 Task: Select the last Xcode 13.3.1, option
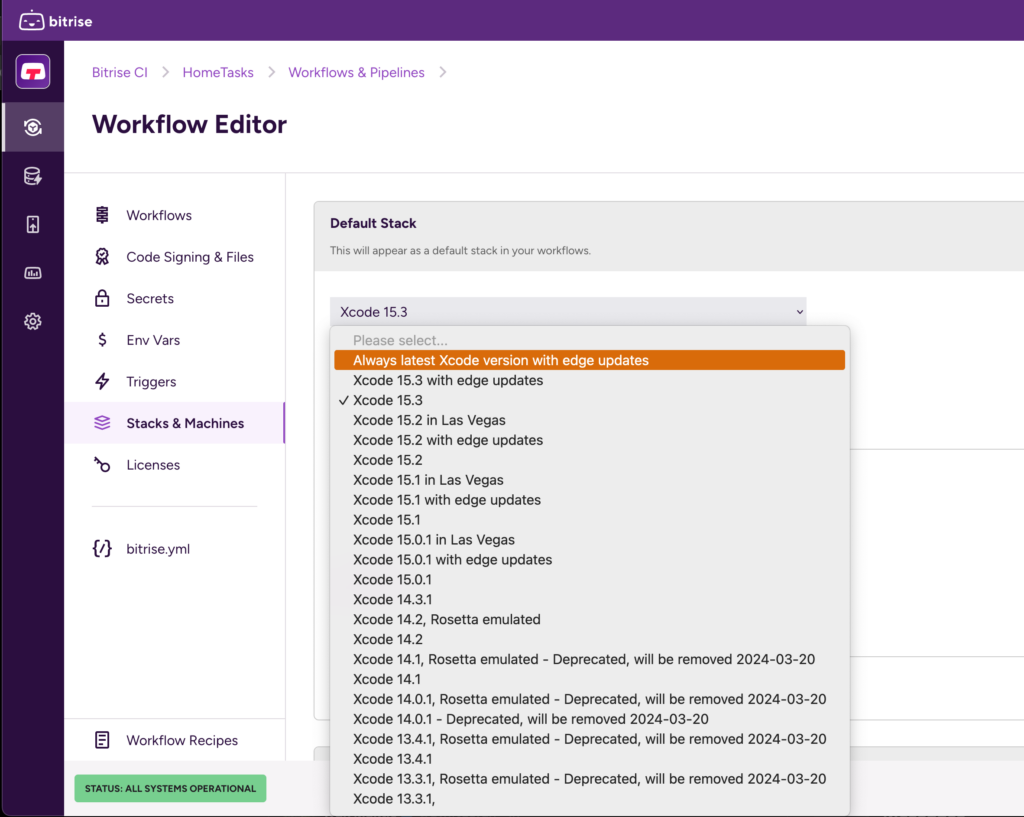[589, 798]
